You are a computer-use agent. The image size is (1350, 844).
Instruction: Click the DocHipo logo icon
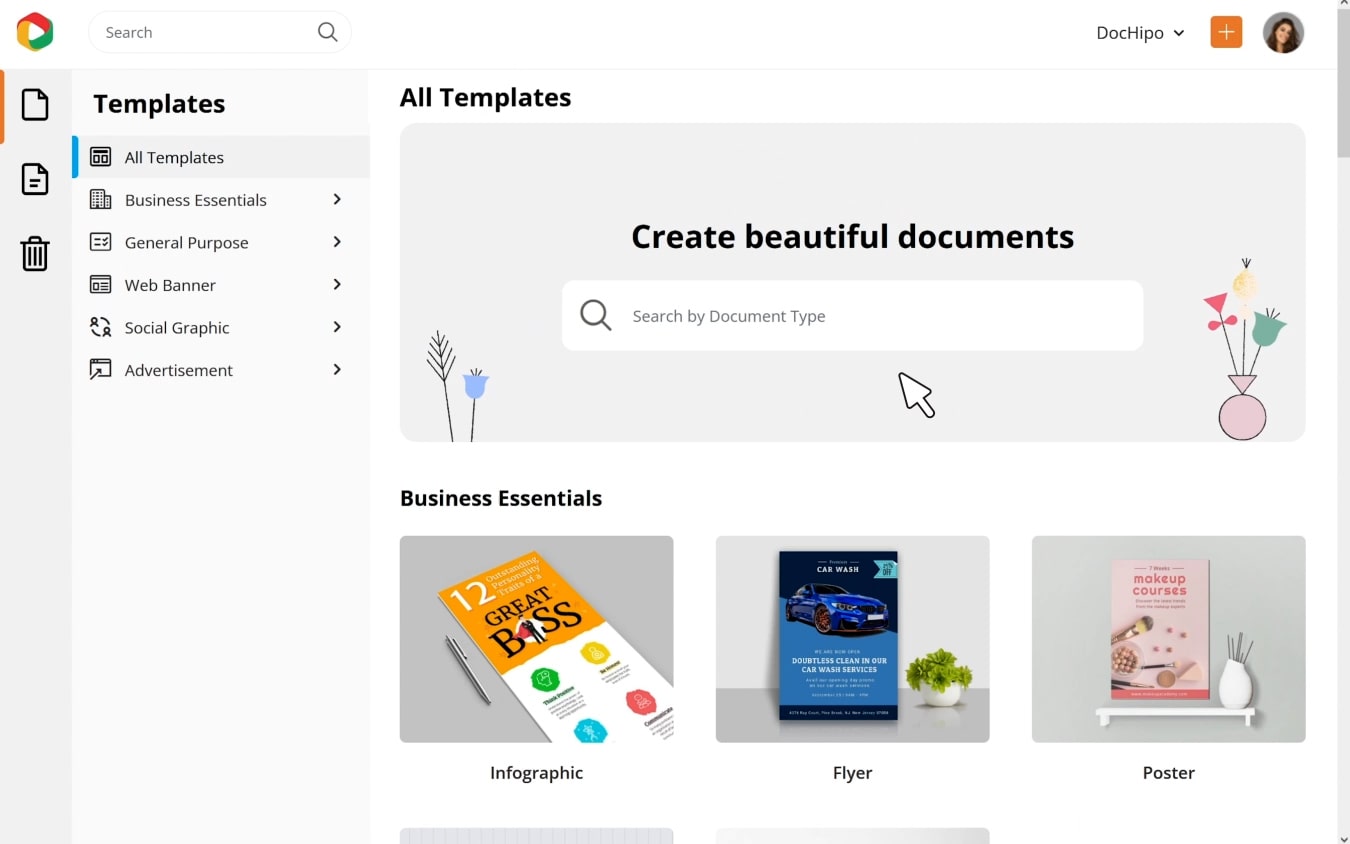[x=35, y=32]
